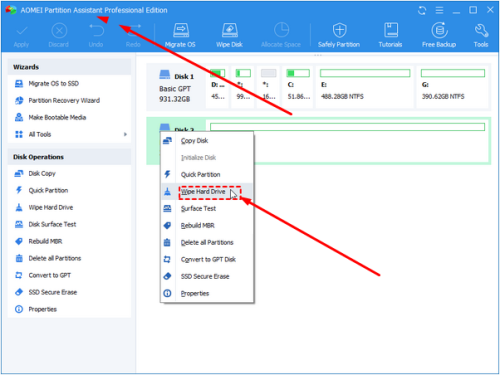This screenshot has height=375, width=500.
Task: Click the Apply checkmark icon
Action: click(x=22, y=31)
